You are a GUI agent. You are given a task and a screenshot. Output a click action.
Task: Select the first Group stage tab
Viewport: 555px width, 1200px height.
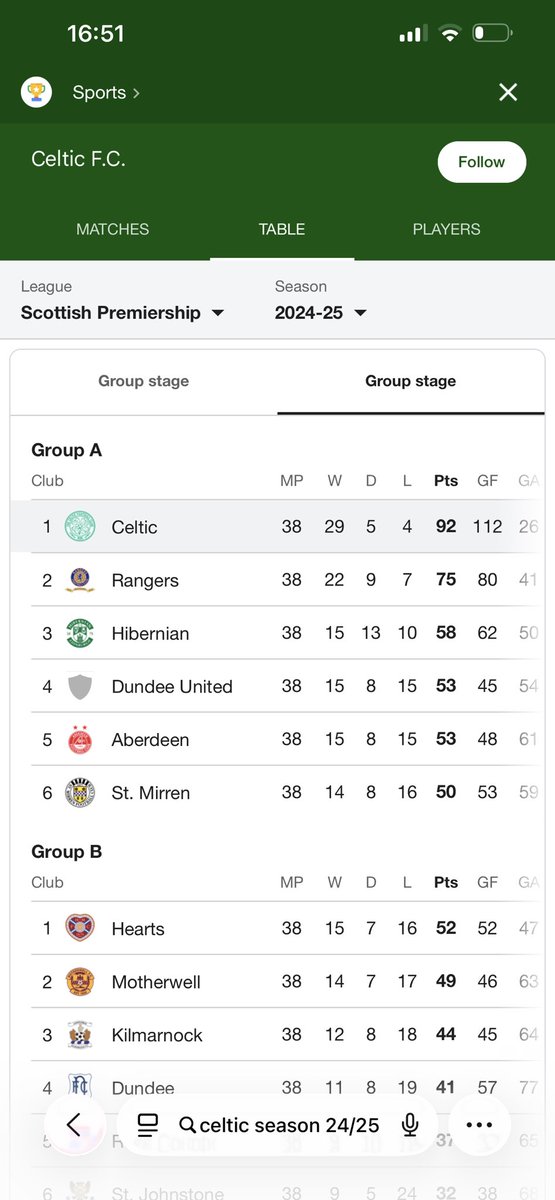[144, 381]
